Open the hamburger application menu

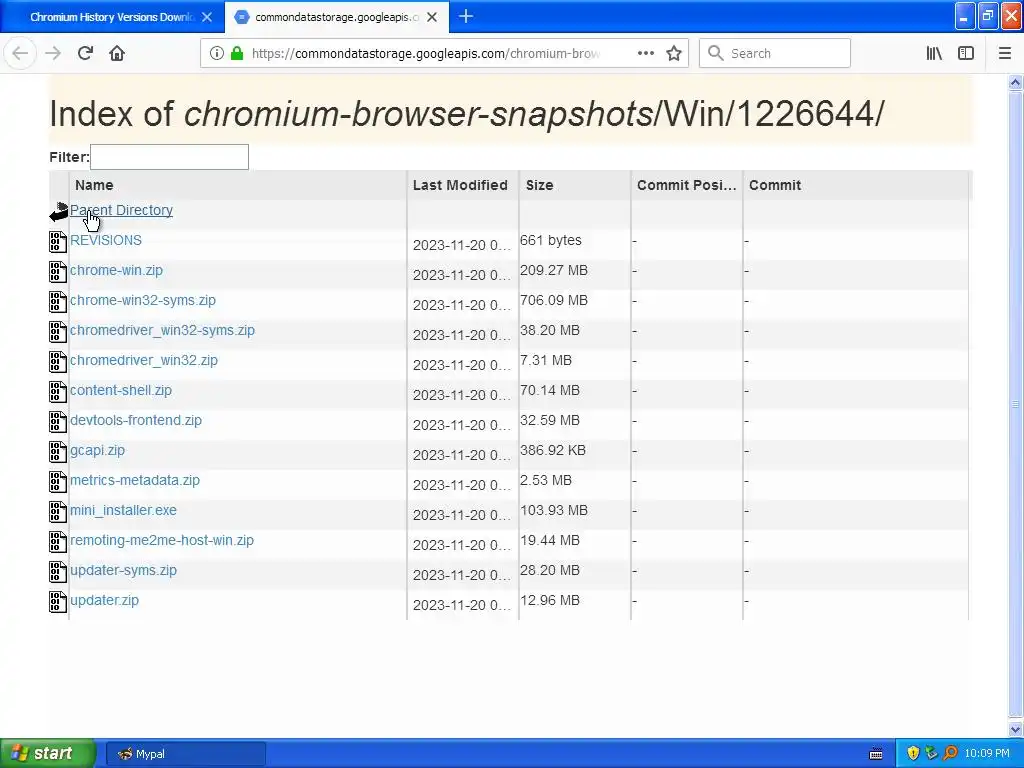(x=1004, y=53)
